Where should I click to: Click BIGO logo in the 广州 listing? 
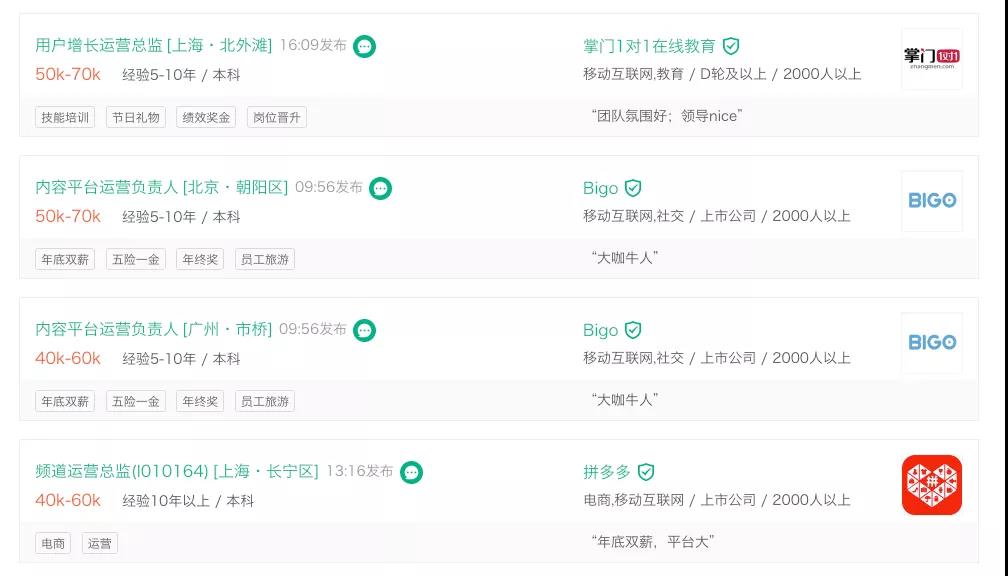[932, 343]
